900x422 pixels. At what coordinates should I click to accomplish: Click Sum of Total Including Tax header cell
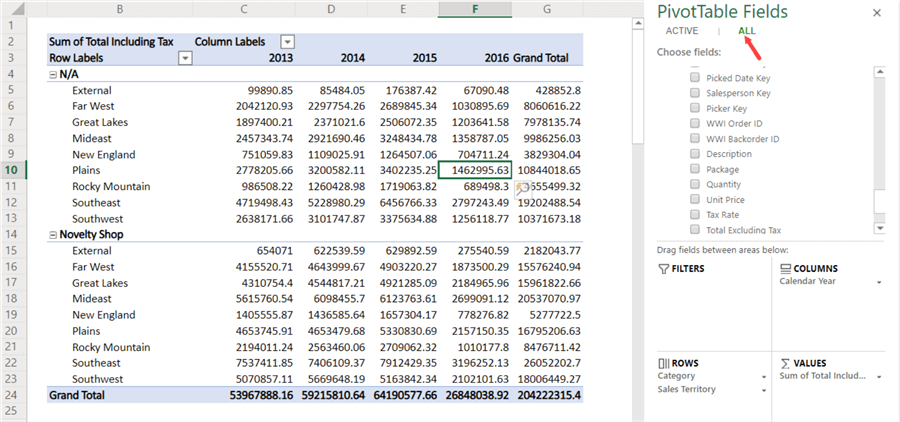coord(119,42)
